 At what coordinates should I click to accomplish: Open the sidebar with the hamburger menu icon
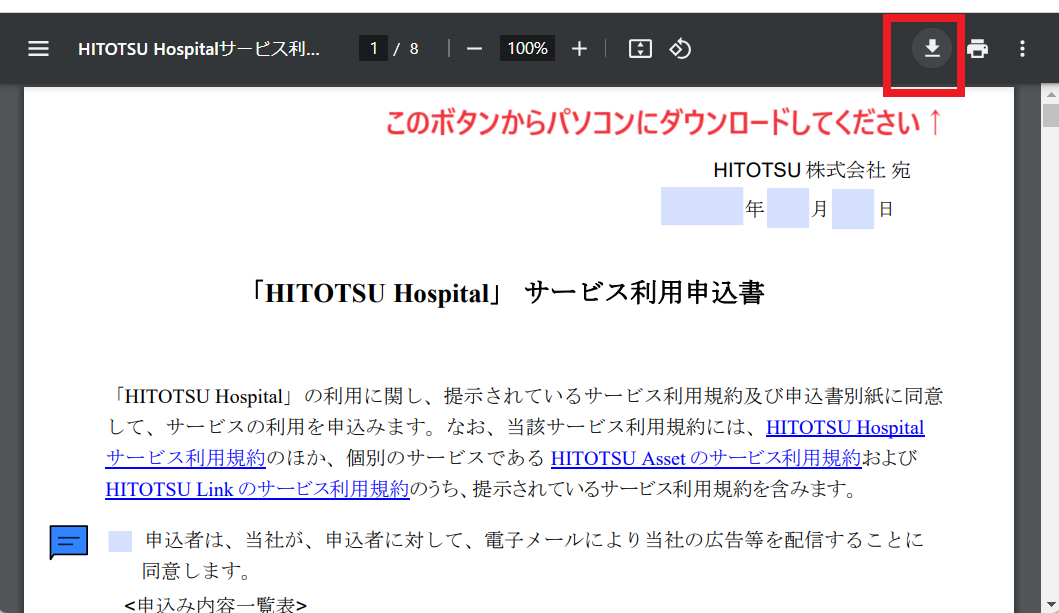38,49
